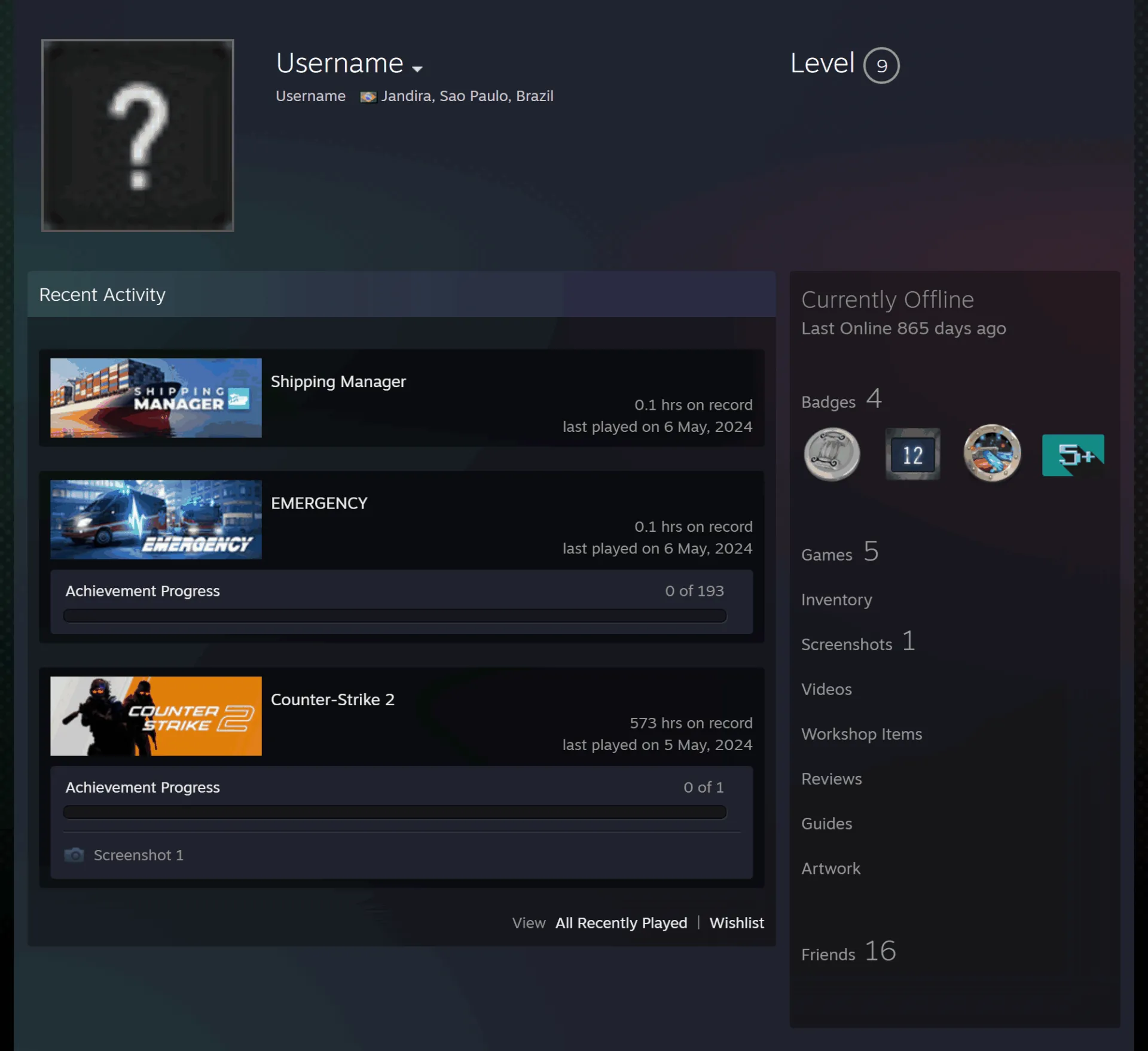Click the question mark profile avatar
The width and height of the screenshot is (1148, 1051).
pyautogui.click(x=138, y=135)
